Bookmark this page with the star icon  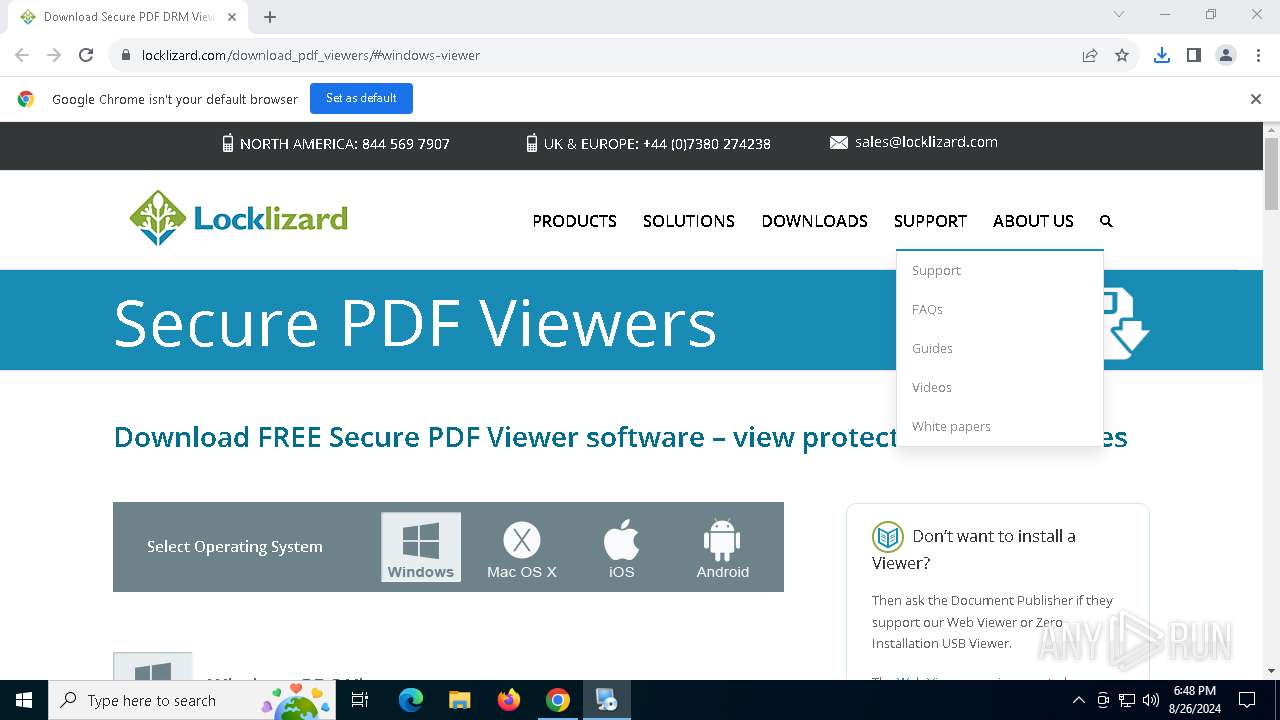click(x=1122, y=55)
